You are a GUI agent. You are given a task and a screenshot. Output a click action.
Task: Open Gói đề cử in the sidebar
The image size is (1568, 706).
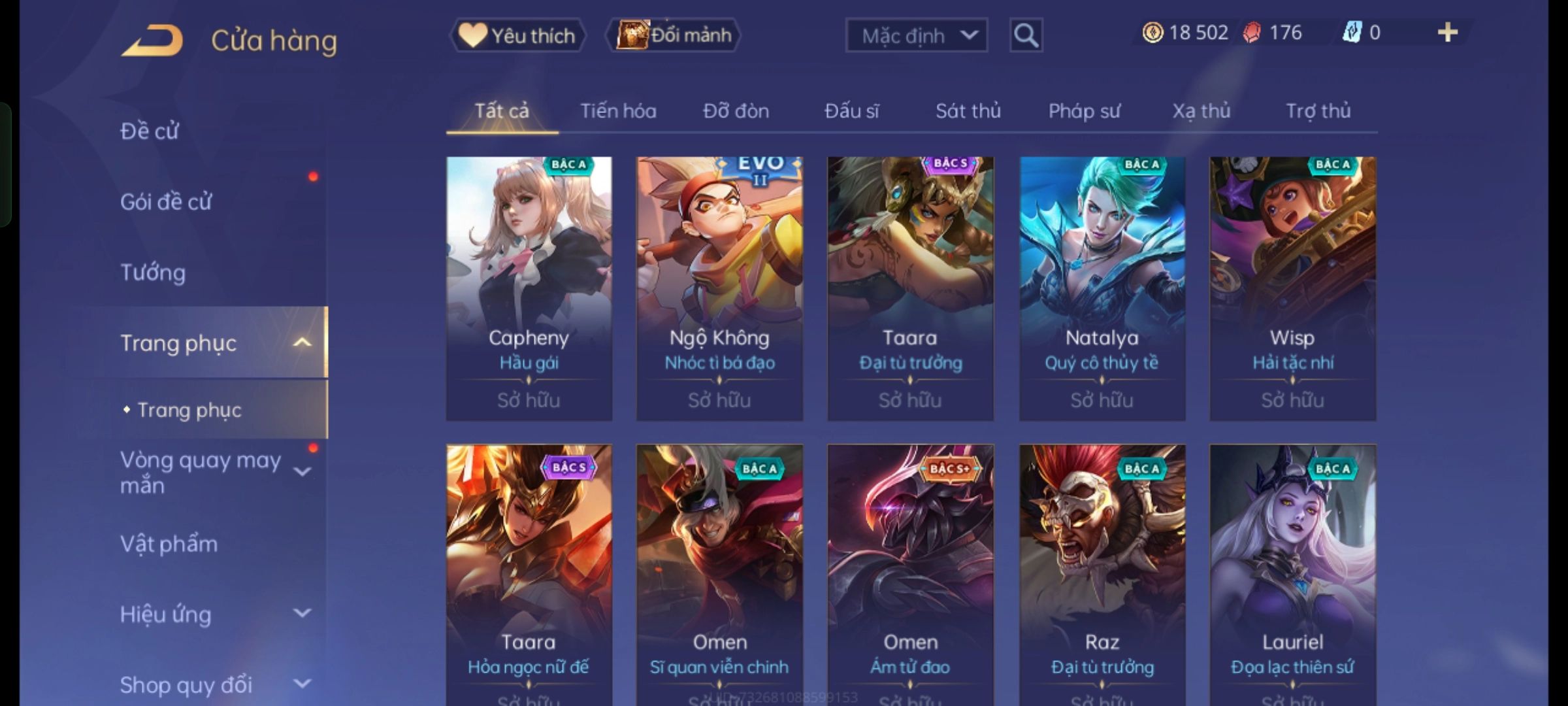point(166,201)
